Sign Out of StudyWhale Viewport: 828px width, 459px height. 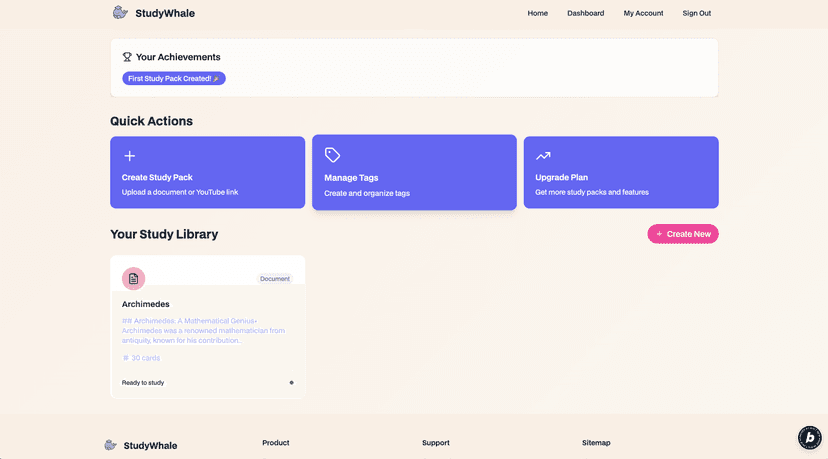(x=697, y=13)
